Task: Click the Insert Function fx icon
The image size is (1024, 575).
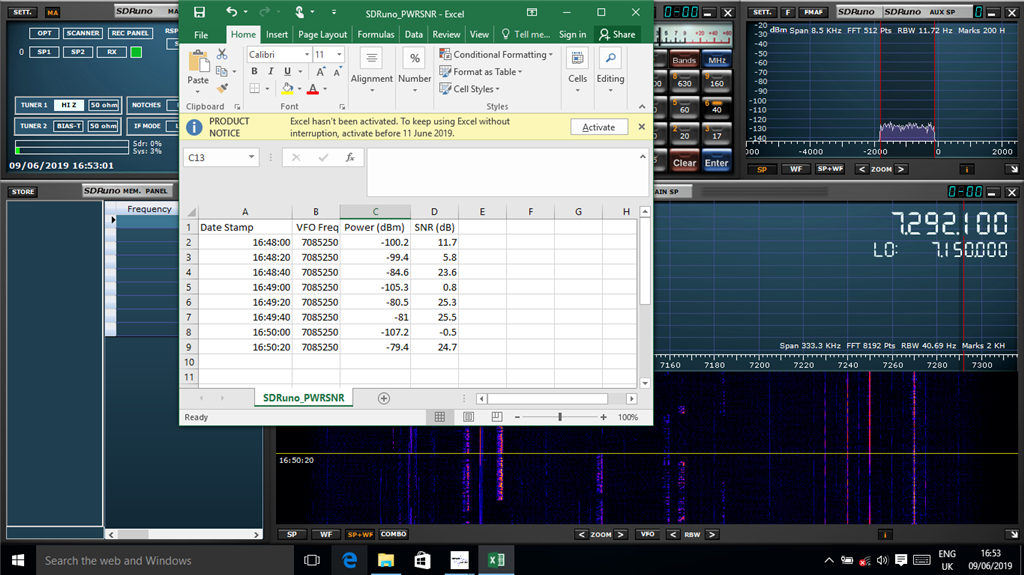Action: 350,157
